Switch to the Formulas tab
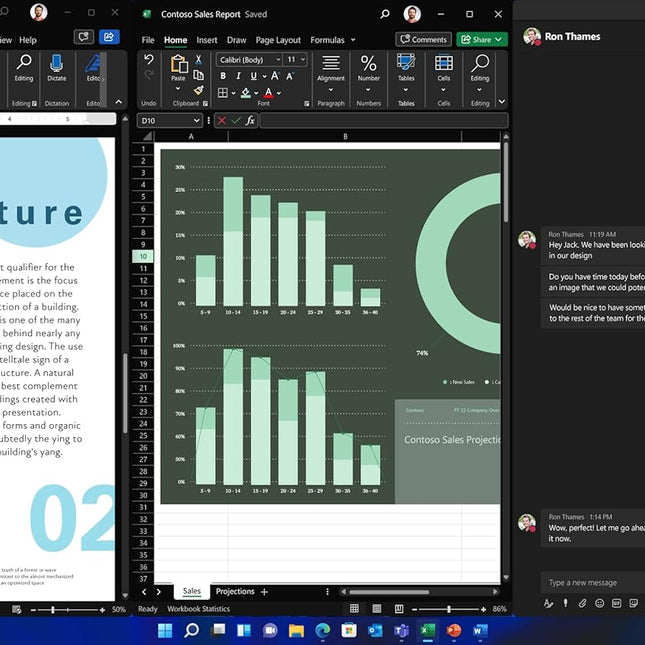This screenshot has width=645, height=645. point(327,40)
